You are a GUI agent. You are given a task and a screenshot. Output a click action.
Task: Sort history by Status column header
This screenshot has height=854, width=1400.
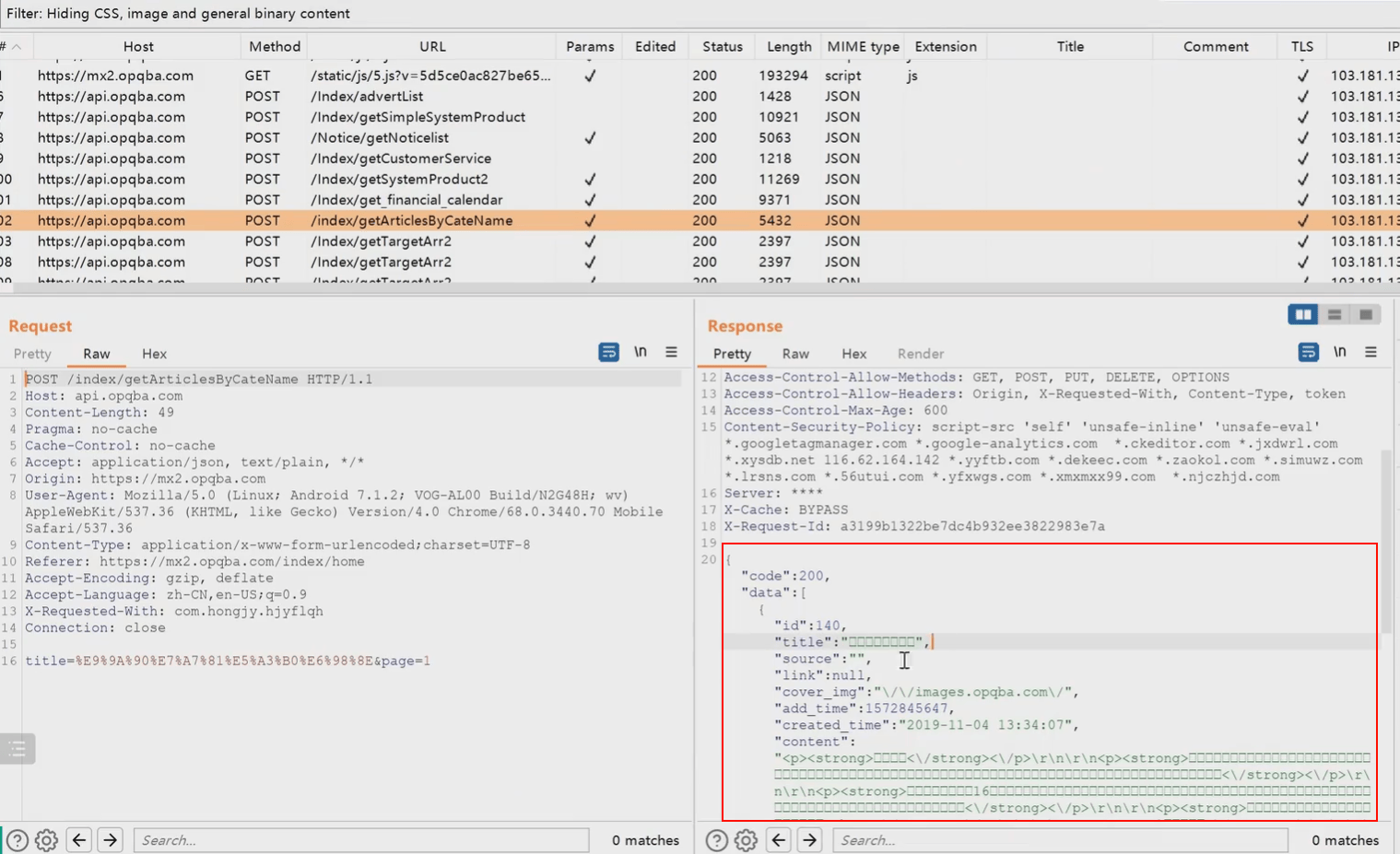(722, 46)
